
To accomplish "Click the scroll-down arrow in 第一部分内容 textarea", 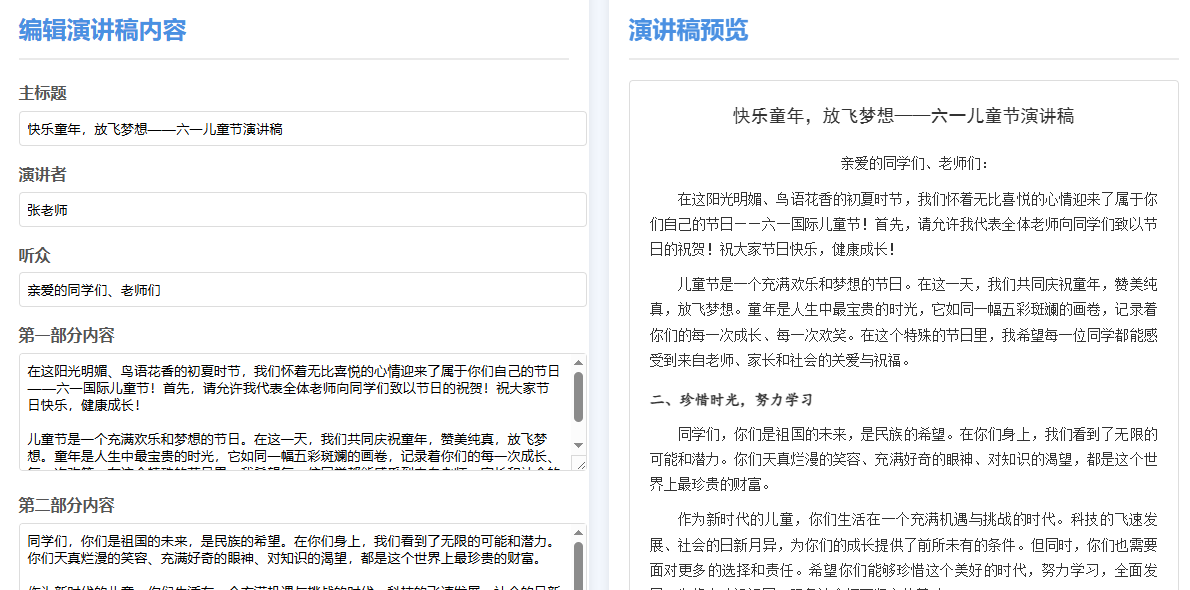I will click(578, 444).
